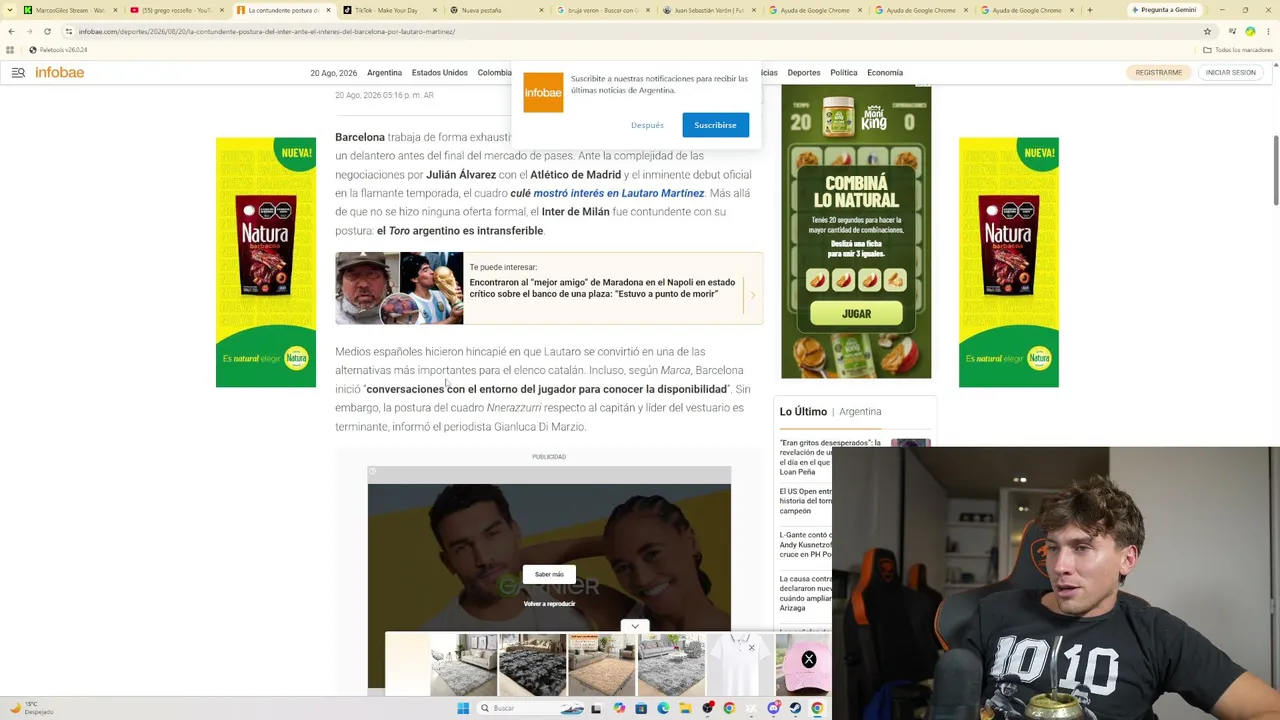Open the 'El US Open' latest news item
This screenshot has width=1280, height=720.
pyautogui.click(x=806, y=501)
